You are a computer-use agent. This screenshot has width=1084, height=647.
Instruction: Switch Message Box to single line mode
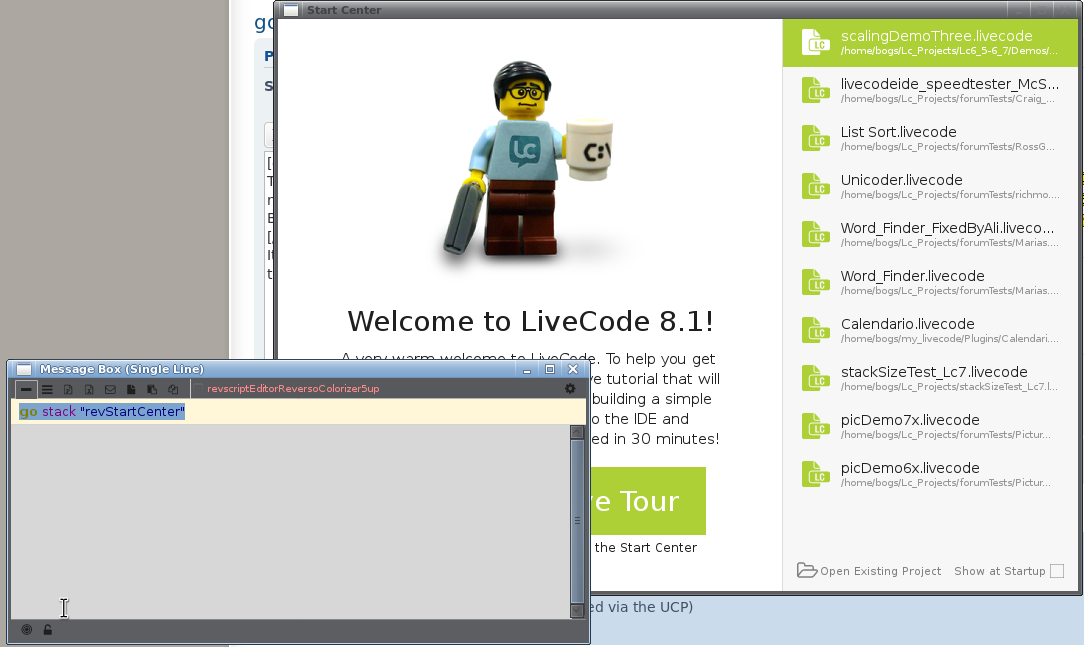pos(26,389)
